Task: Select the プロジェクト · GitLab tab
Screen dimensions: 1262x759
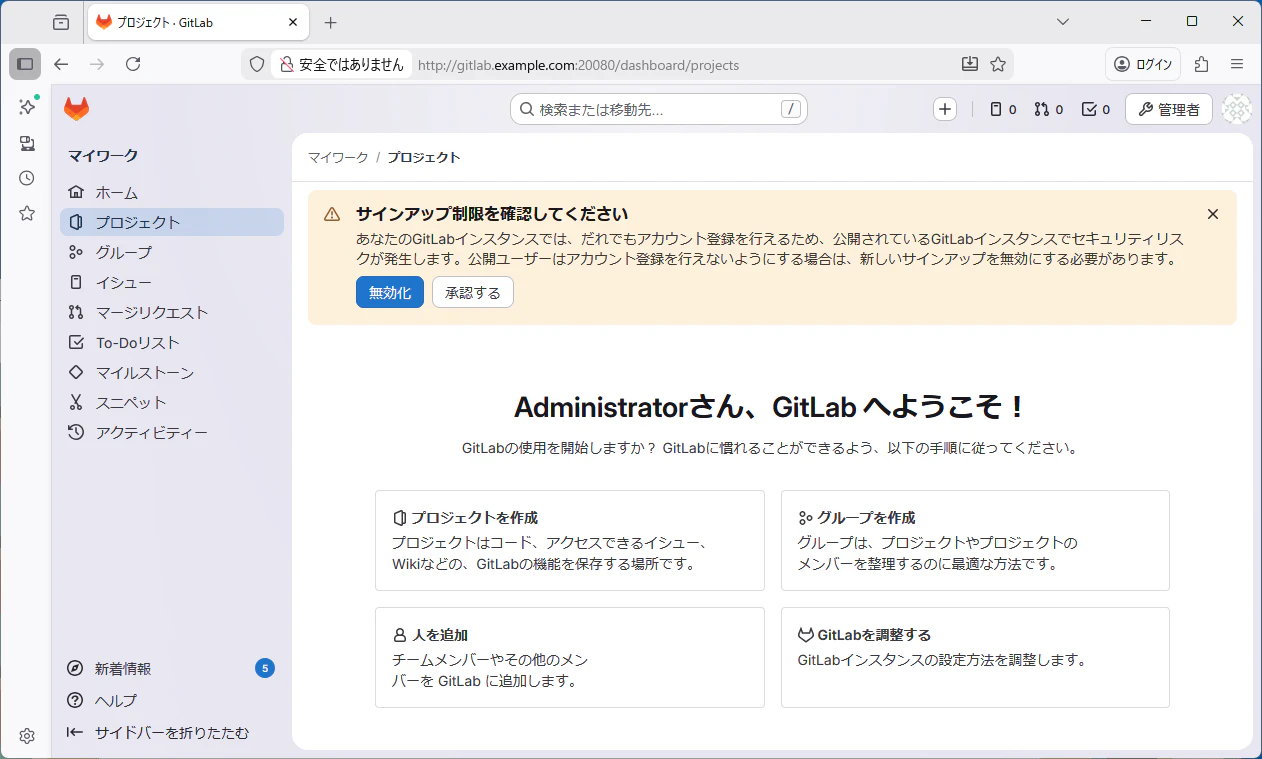Action: pos(198,22)
